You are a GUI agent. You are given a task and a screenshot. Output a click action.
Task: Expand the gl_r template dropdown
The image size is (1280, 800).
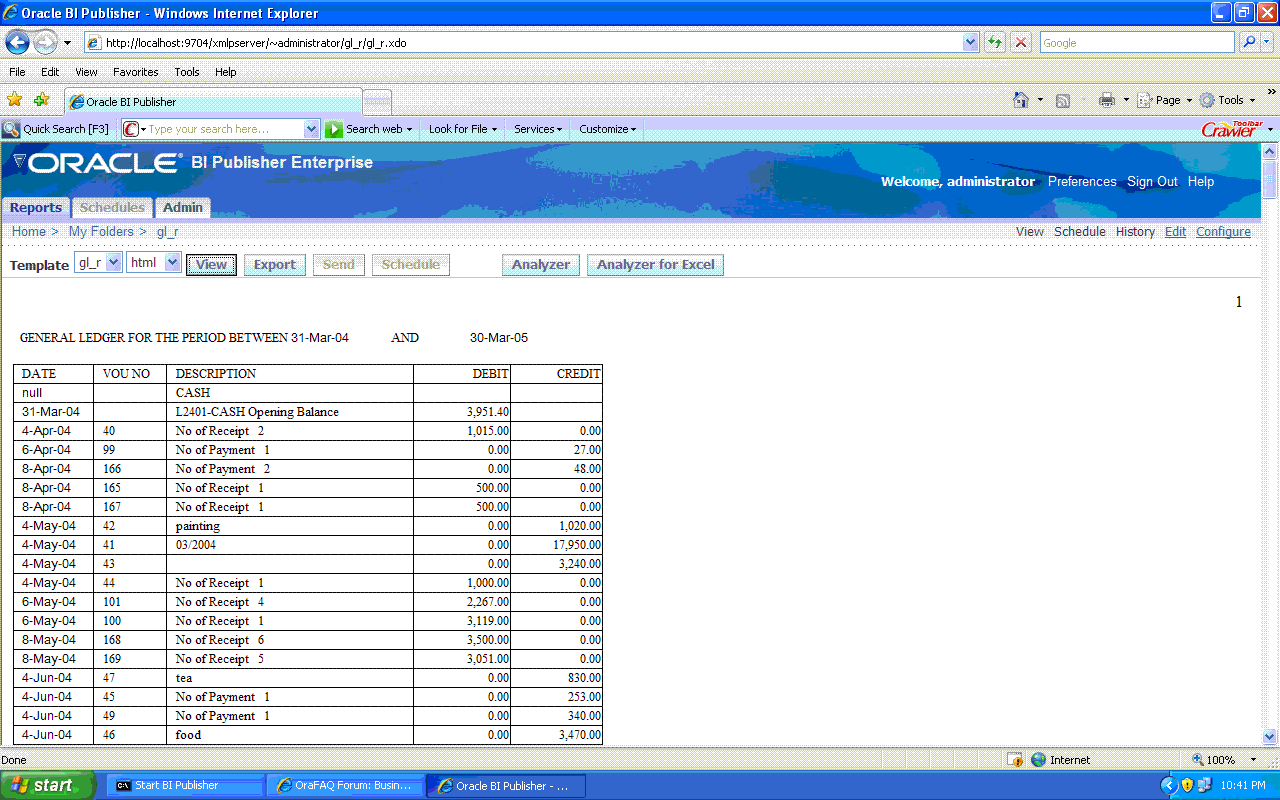(113, 263)
